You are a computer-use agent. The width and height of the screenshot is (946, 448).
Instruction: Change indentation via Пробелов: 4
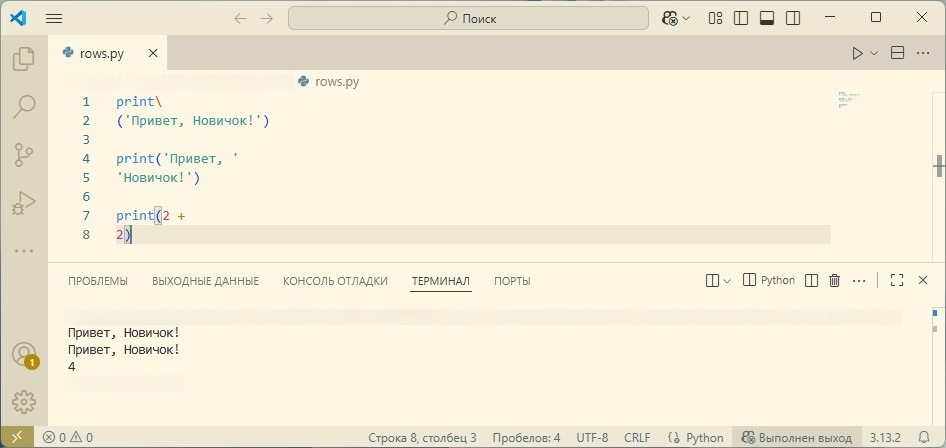(526, 438)
